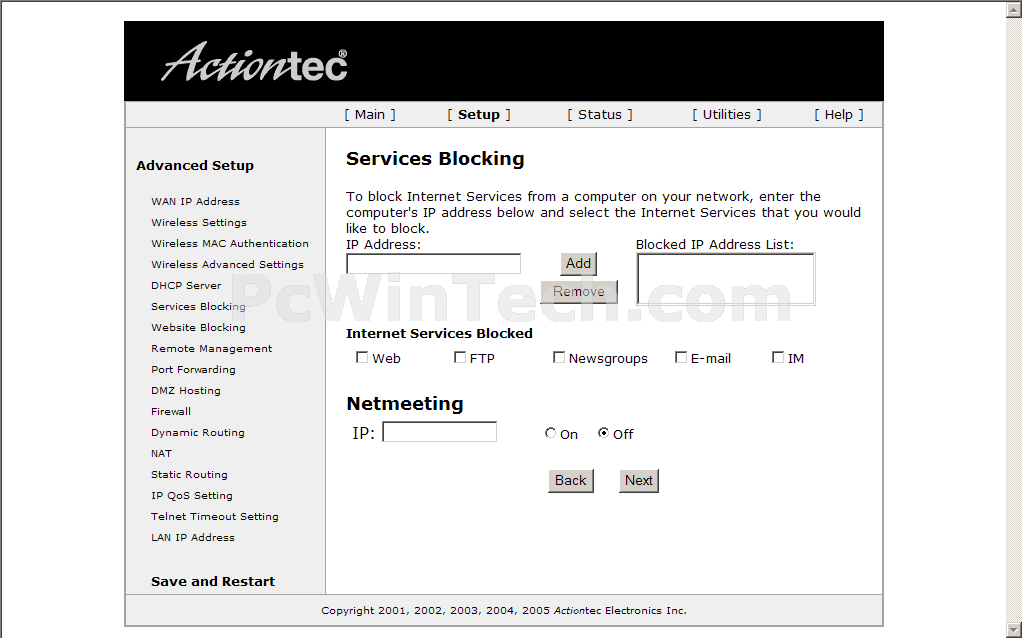Open Telnet Timeout Setting
The image size is (1022, 638).
[x=215, y=516]
